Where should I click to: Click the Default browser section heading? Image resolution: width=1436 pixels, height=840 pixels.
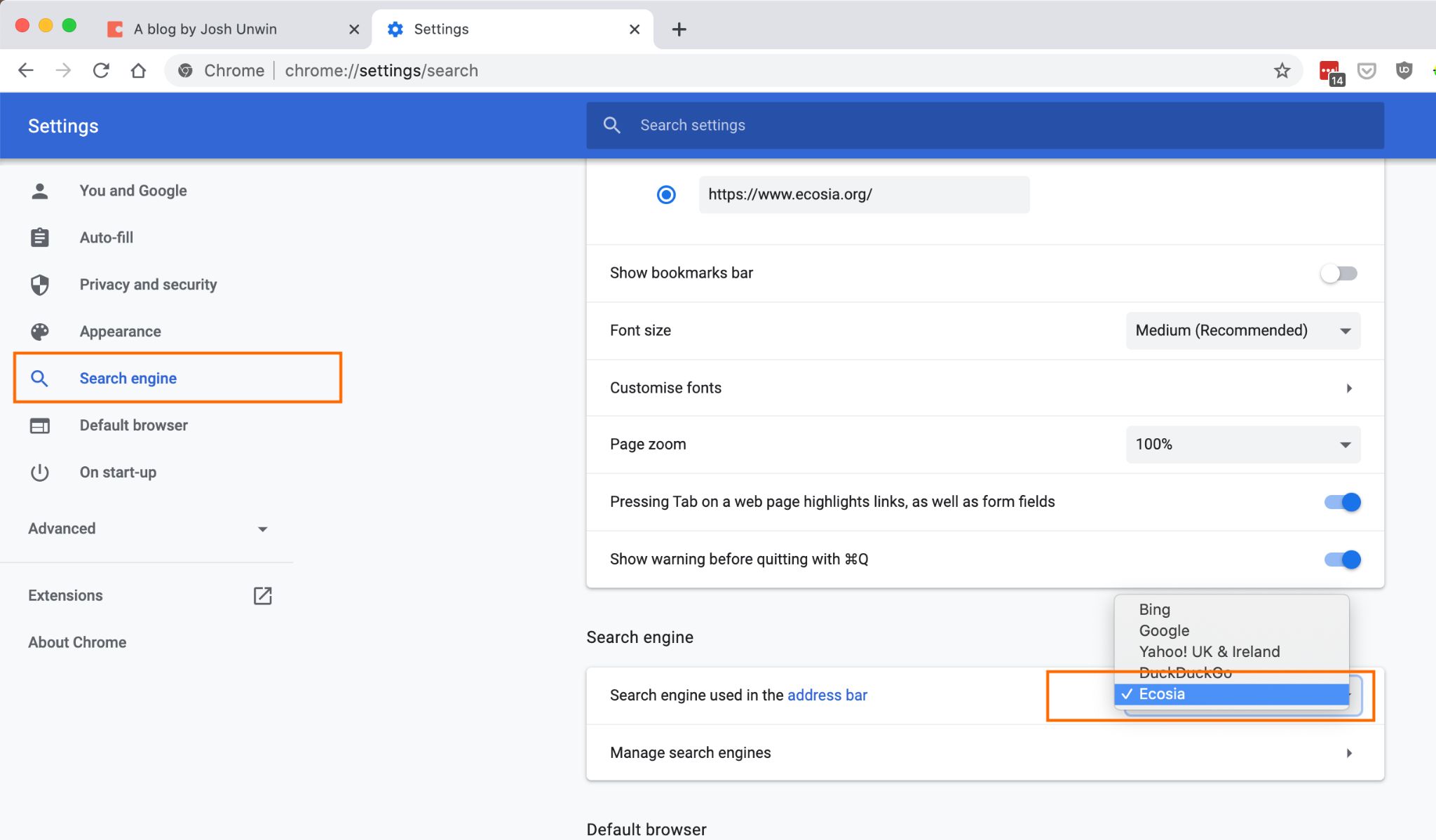click(x=646, y=829)
